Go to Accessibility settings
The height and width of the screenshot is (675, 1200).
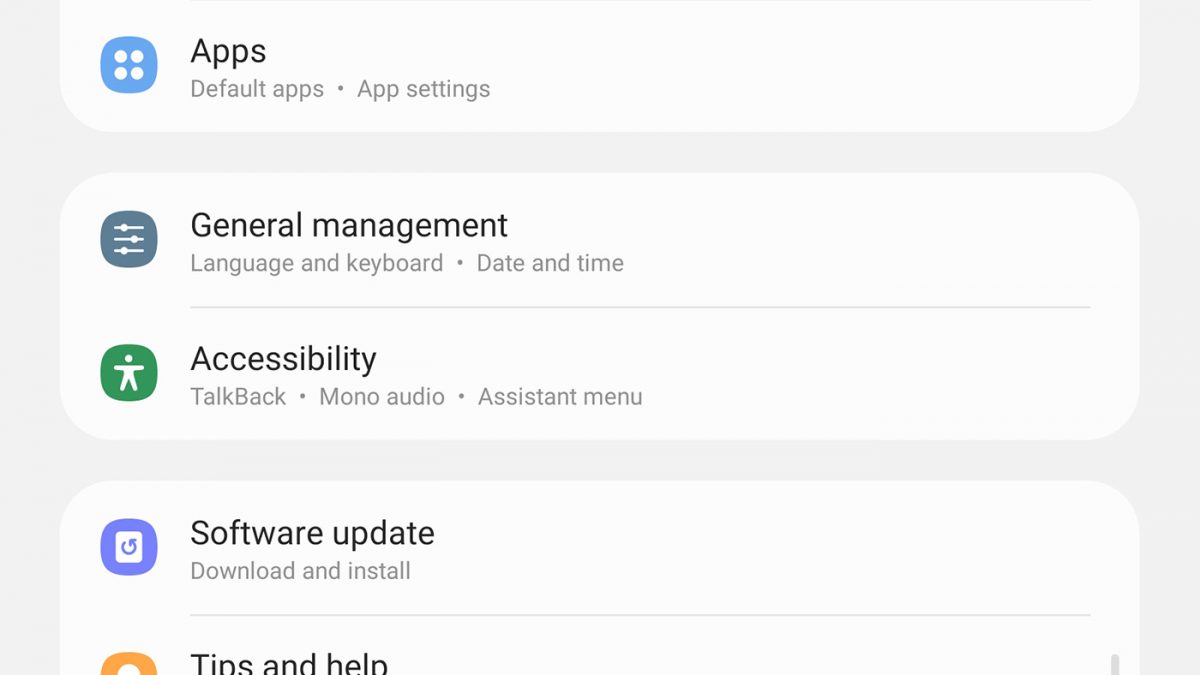click(x=283, y=359)
